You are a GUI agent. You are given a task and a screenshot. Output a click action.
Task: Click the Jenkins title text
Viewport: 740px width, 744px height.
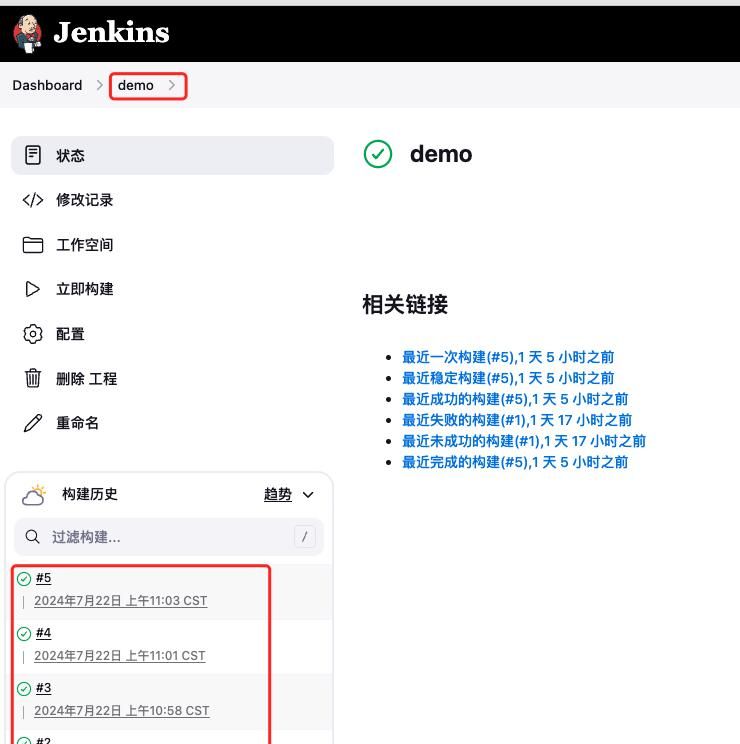tap(111, 32)
